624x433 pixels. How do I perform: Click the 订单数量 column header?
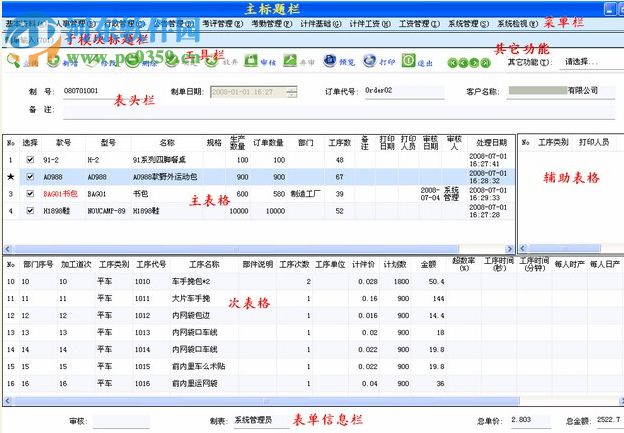click(268, 143)
